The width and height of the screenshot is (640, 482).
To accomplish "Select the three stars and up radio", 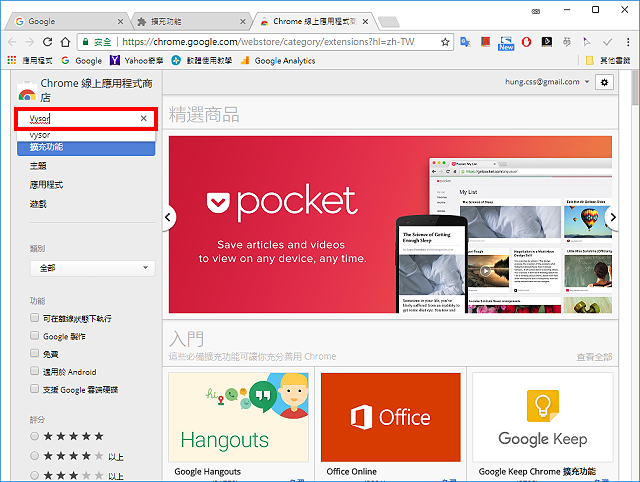I will (35, 475).
